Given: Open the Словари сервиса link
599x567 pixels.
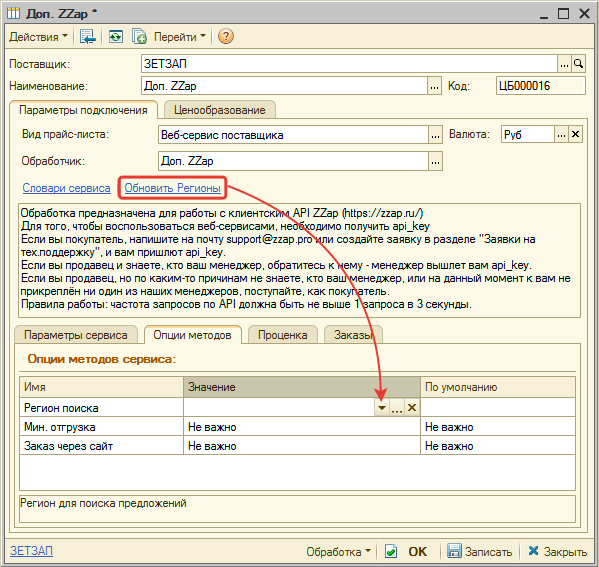Looking at the screenshot, I should (66, 188).
